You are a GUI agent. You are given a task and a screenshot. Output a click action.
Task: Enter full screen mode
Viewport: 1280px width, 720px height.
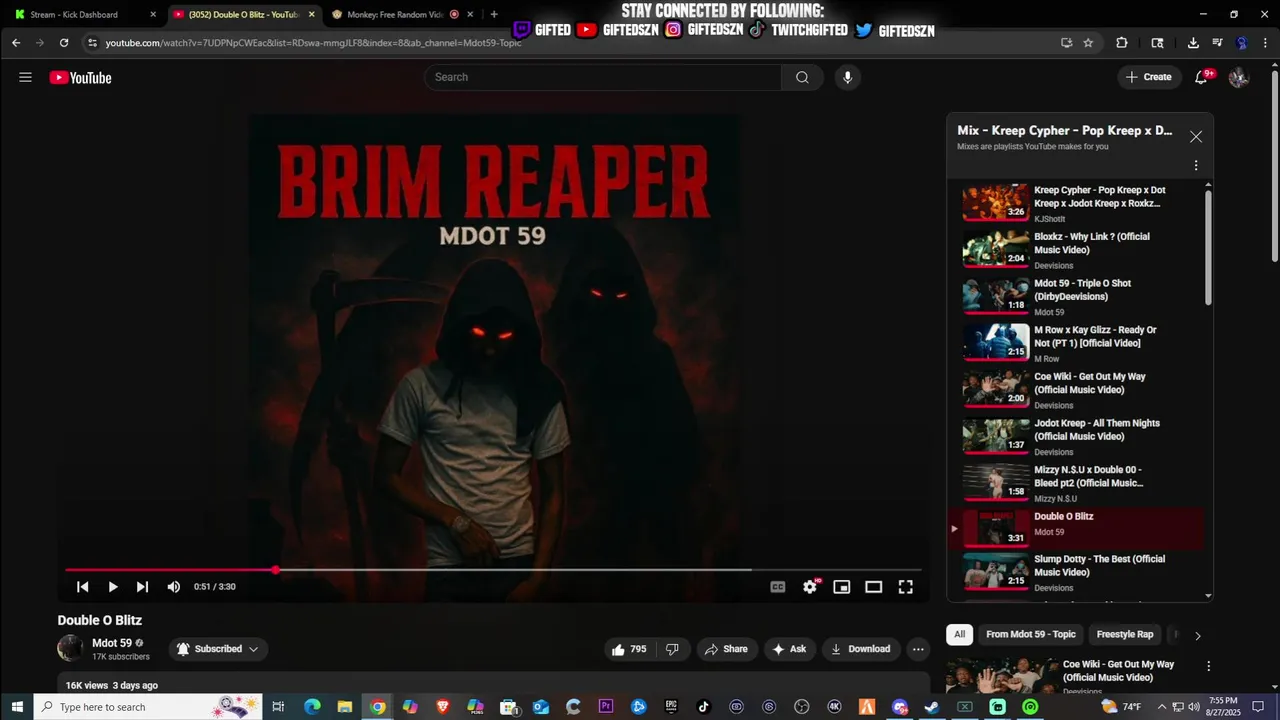905,587
